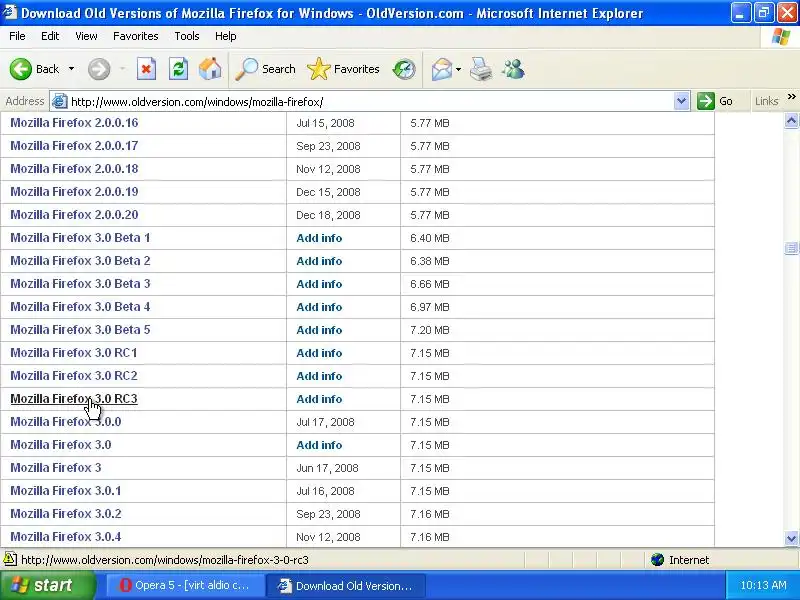Open the Favorites menu
800x600 pixels.
coord(136,36)
